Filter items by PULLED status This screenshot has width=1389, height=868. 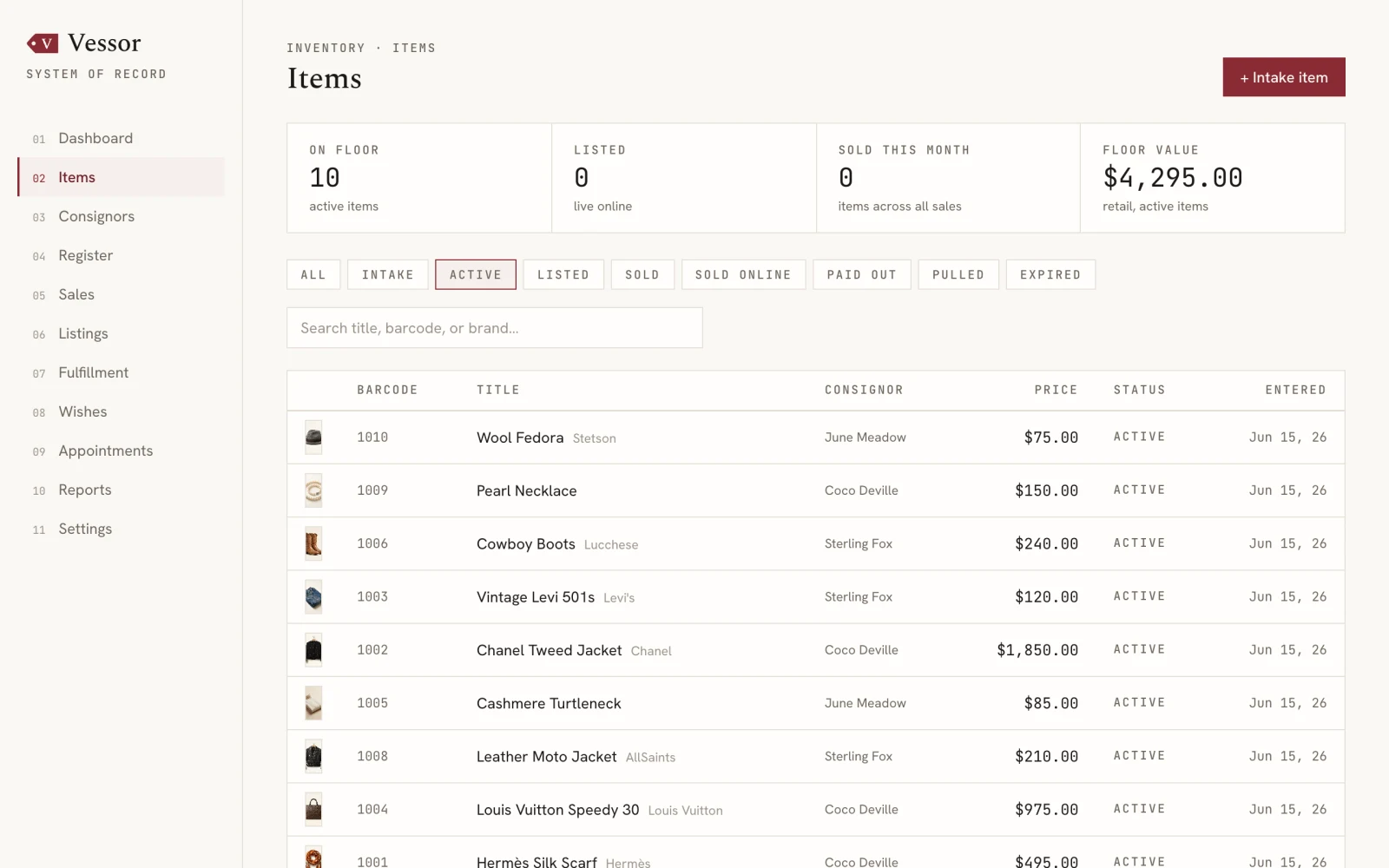[958, 274]
